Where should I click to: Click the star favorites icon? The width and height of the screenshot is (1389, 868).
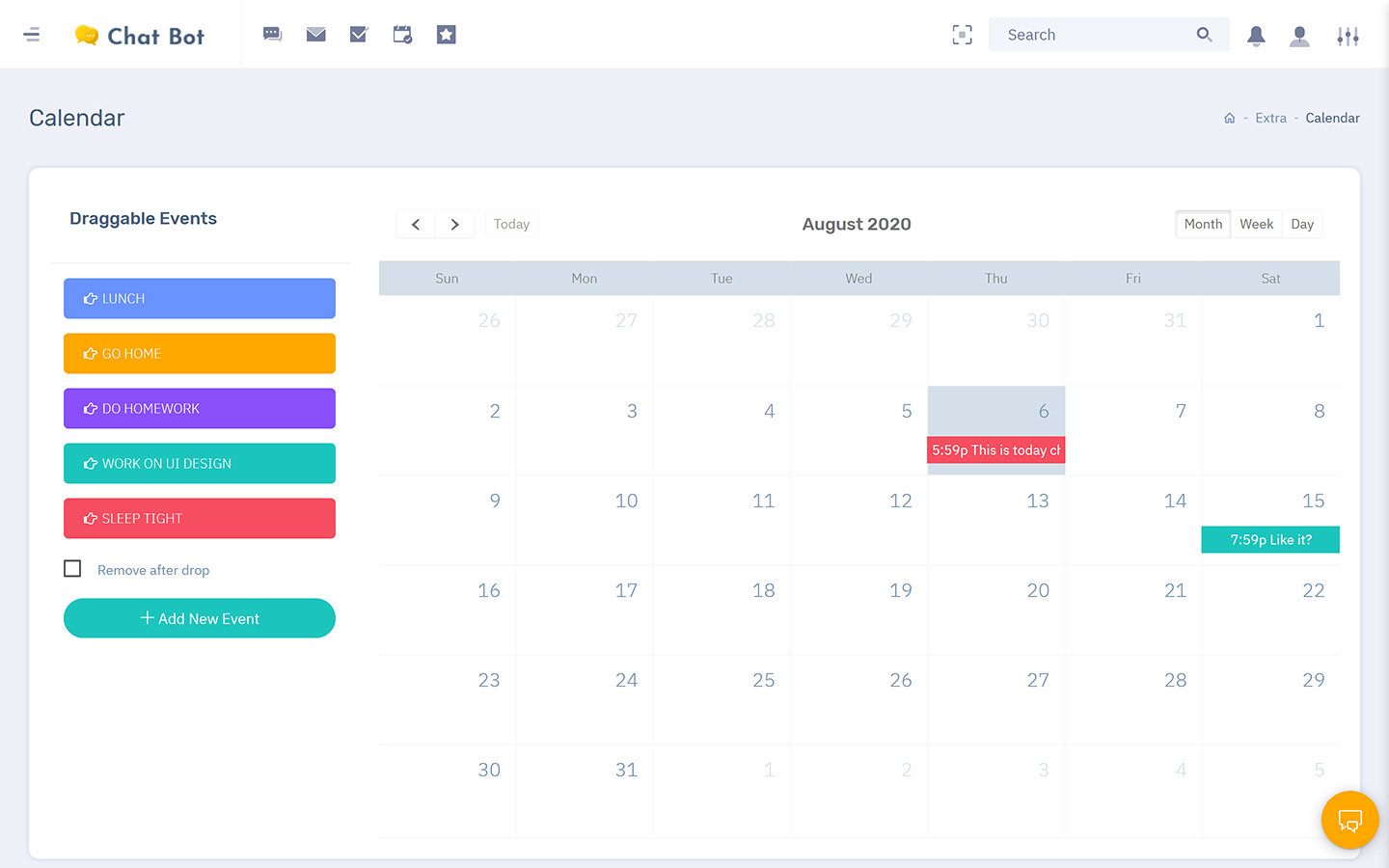click(x=446, y=35)
